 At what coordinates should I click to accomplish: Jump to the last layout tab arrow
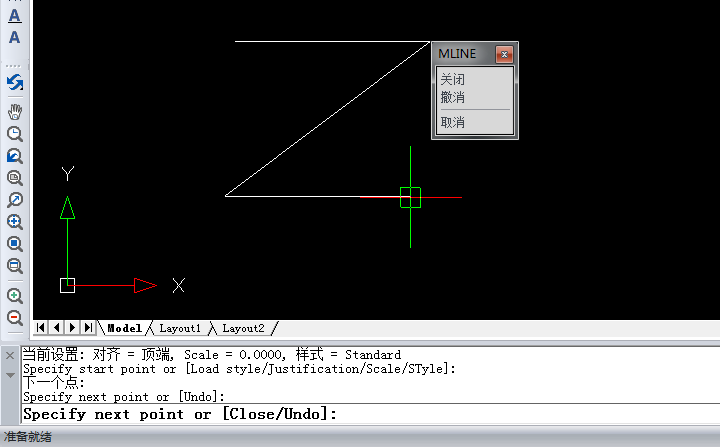tap(88, 328)
